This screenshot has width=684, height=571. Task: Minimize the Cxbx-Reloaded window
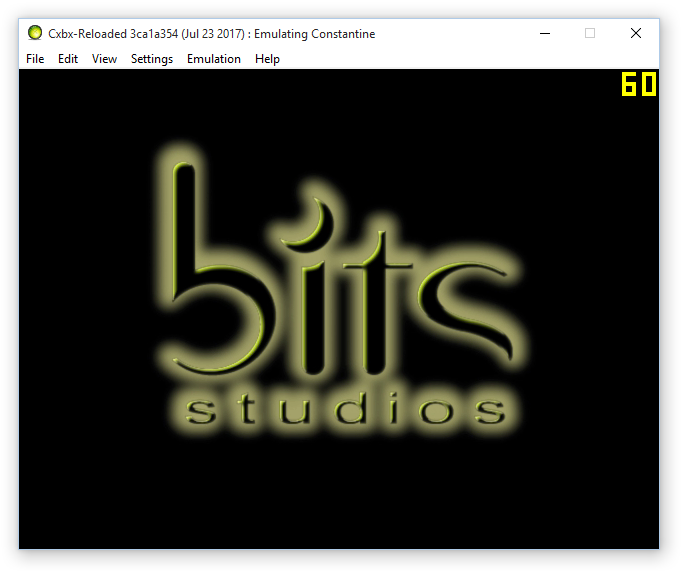click(x=545, y=33)
